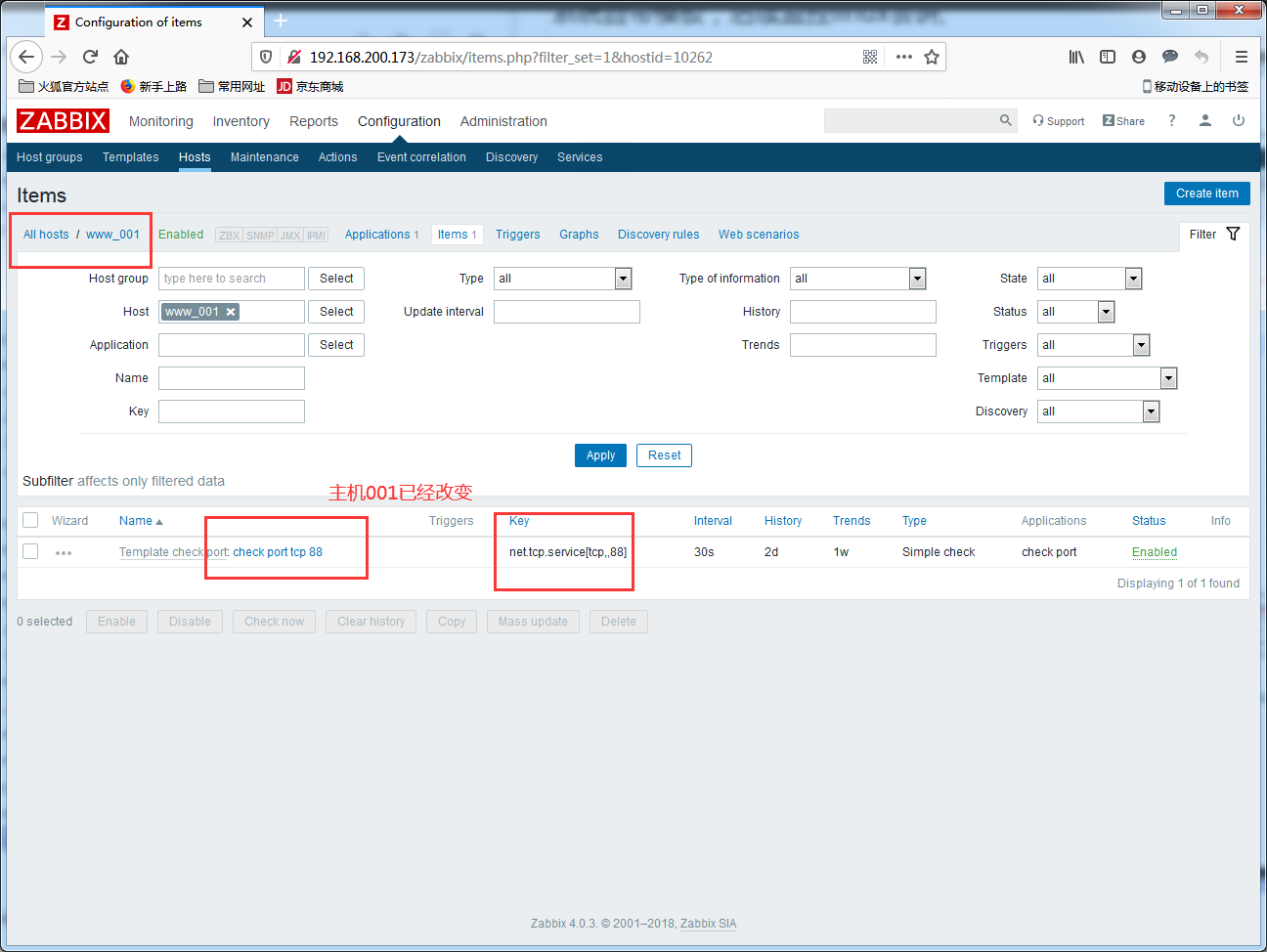This screenshot has height=952, width=1267.
Task: Open the Triggers filter dropdown
Action: [1094, 345]
